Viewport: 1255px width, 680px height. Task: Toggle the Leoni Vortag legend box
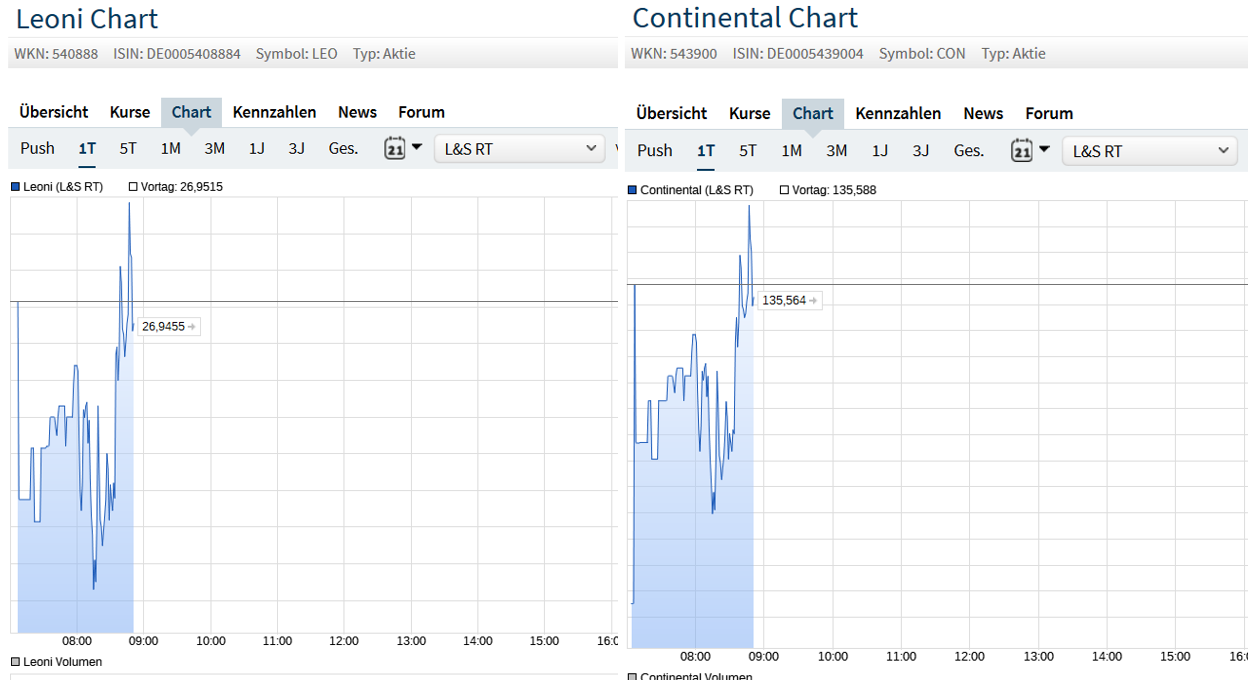click(x=133, y=187)
